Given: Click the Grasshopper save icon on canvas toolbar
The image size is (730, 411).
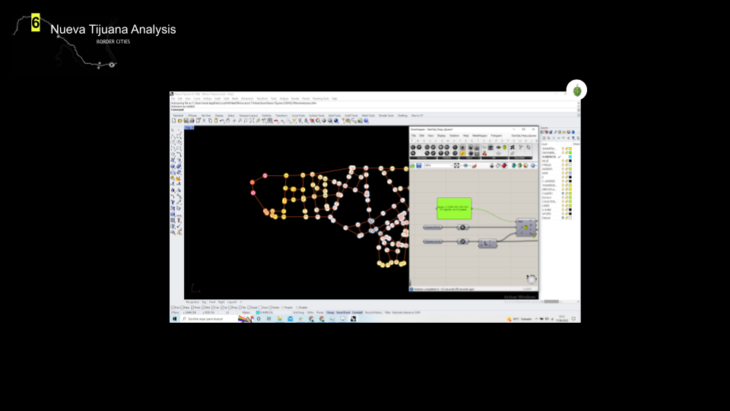Looking at the screenshot, I should coord(418,165).
